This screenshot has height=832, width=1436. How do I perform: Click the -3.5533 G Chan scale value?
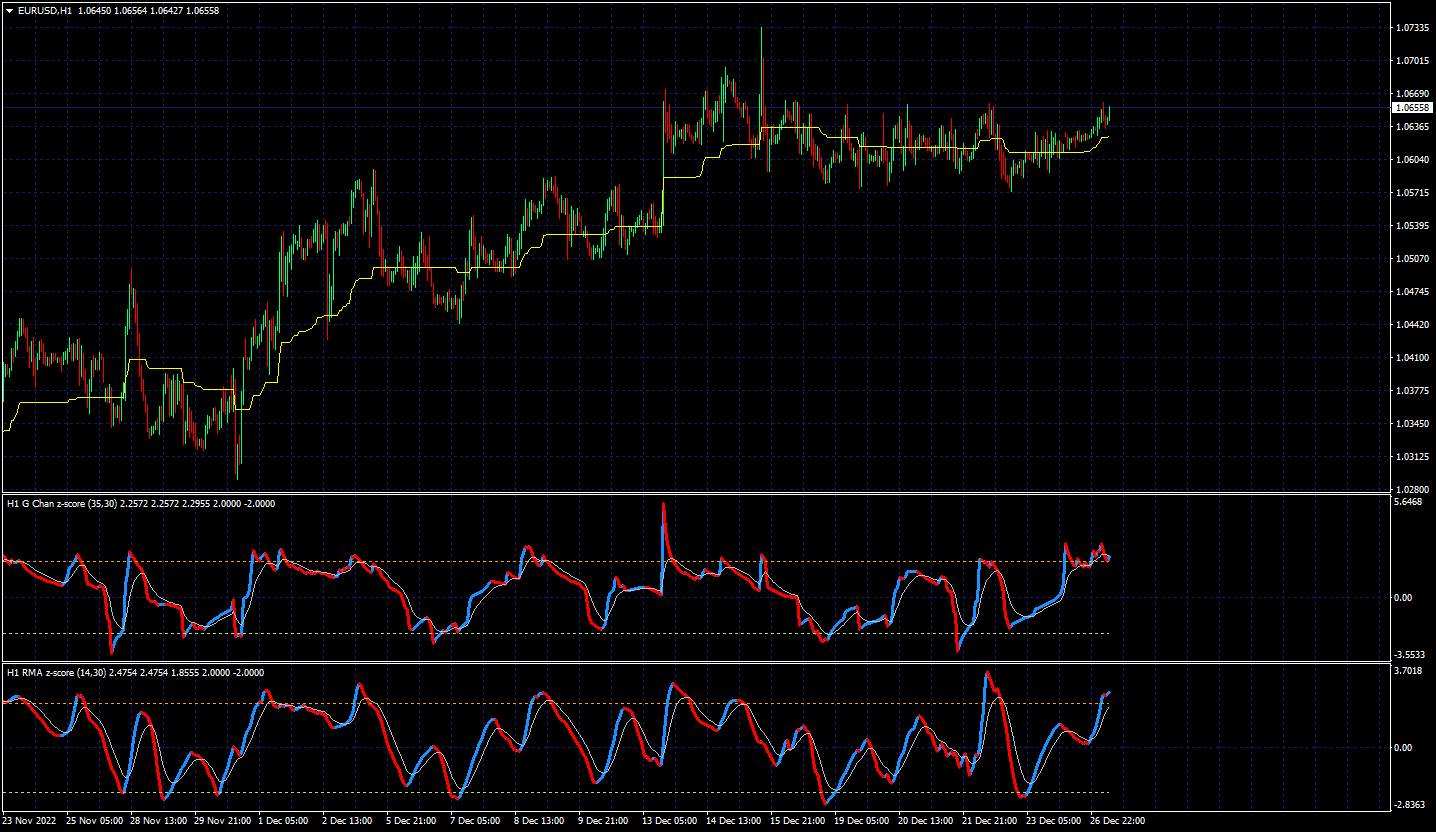1408,653
